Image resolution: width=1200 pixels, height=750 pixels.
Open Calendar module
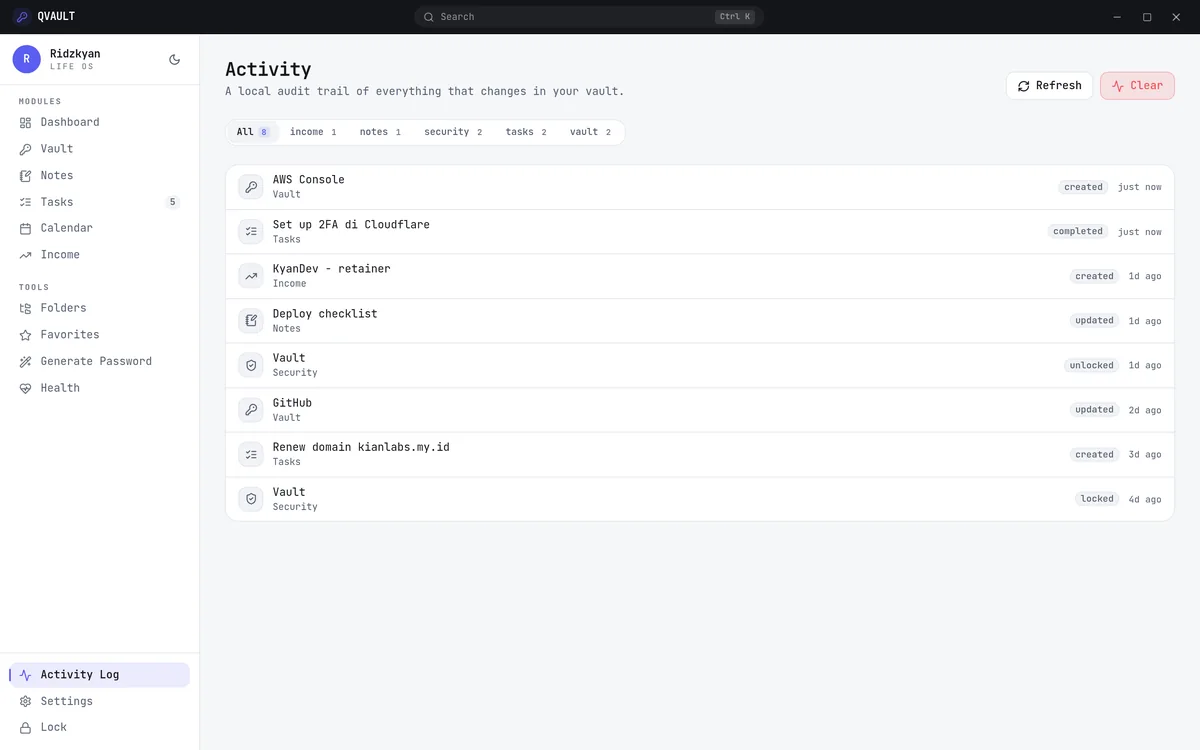click(x=100, y=228)
